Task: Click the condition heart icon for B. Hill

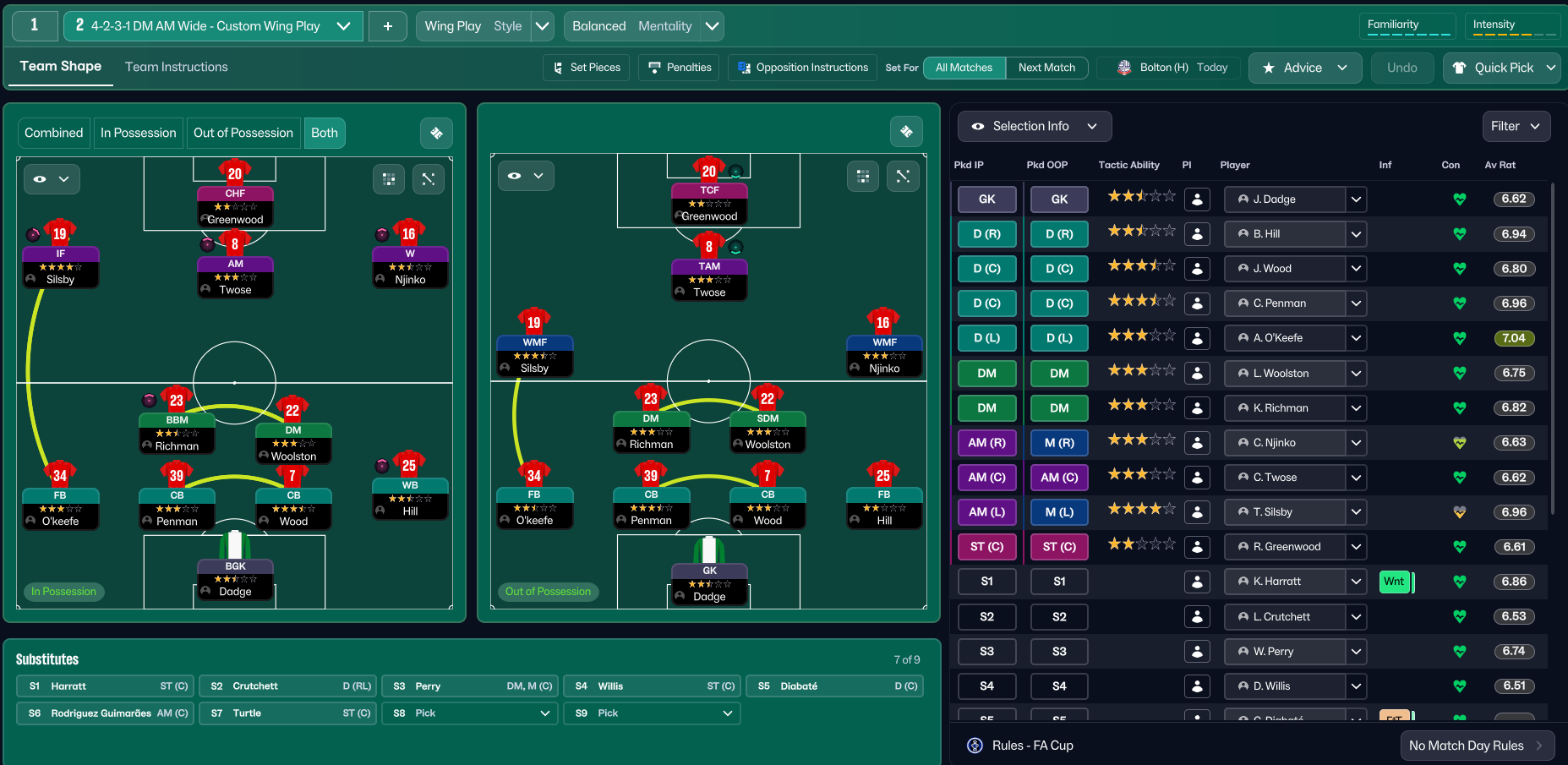Action: (x=1459, y=234)
